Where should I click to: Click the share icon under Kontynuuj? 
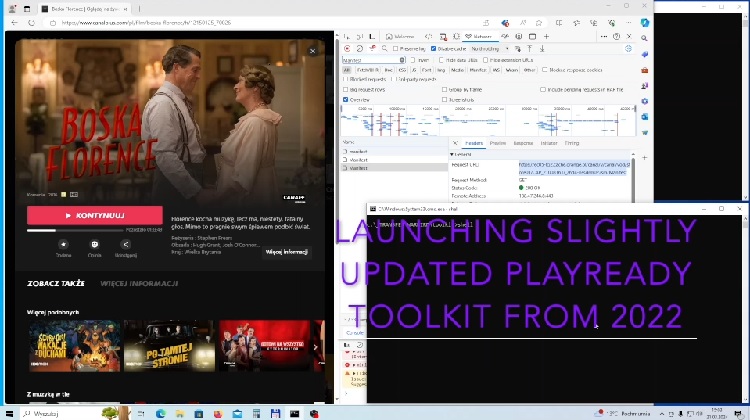126,244
